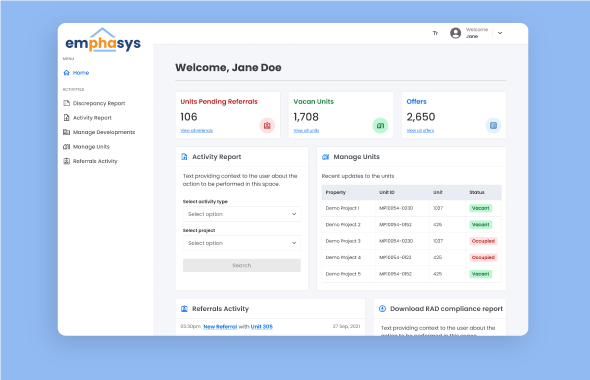The image size is (590, 380).
Task: Click the Manage Developments sidebar icon
Action: [67, 132]
